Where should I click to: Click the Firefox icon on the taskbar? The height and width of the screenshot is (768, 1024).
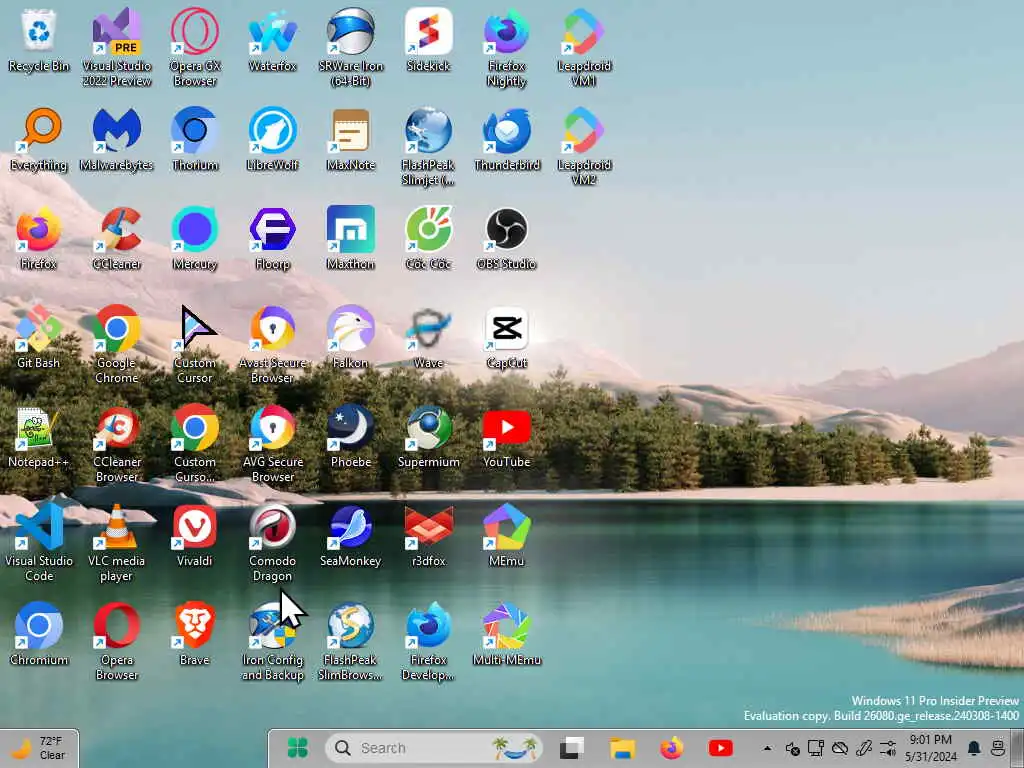coord(671,748)
